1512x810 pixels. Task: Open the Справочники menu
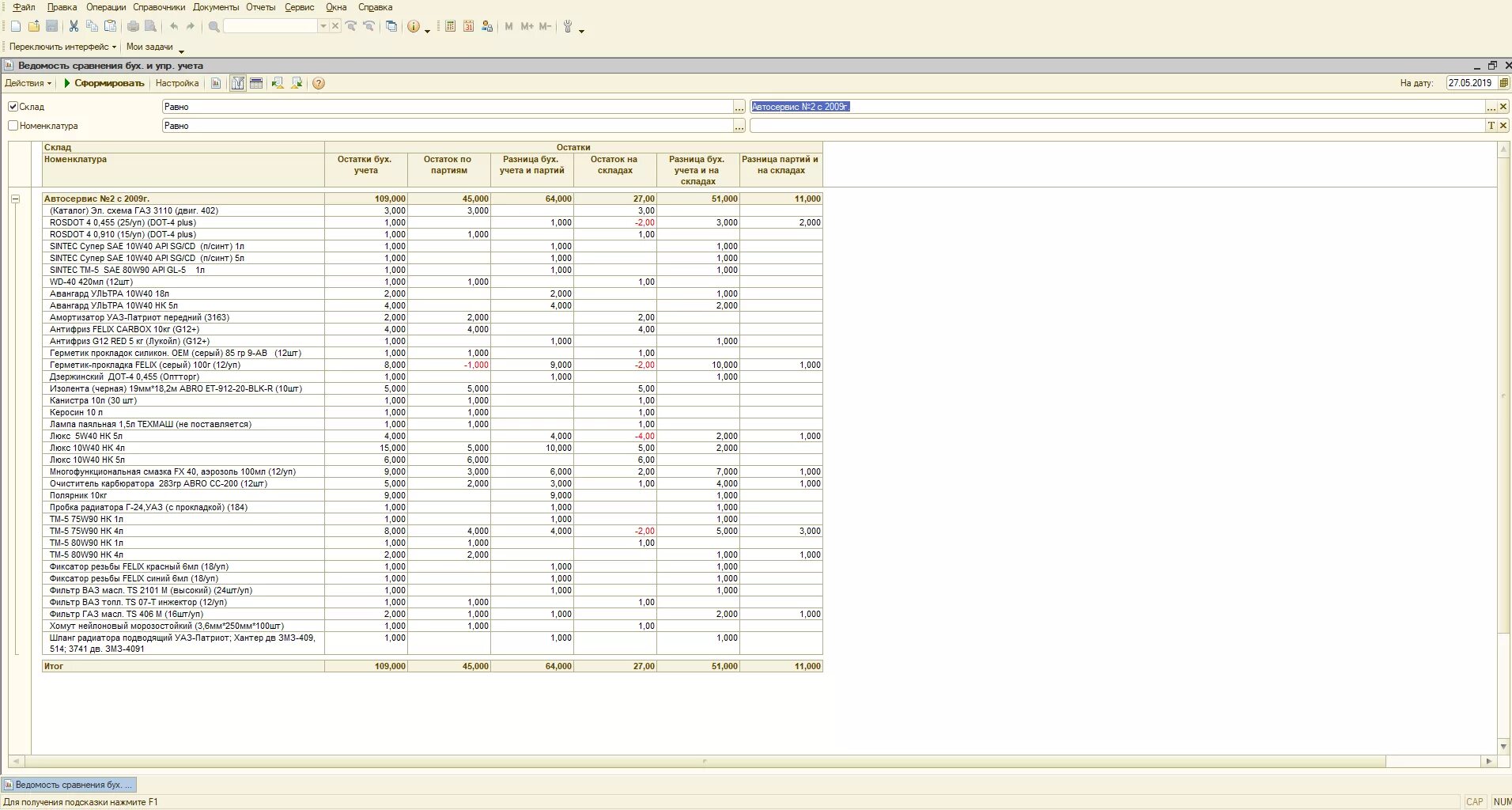(x=159, y=7)
